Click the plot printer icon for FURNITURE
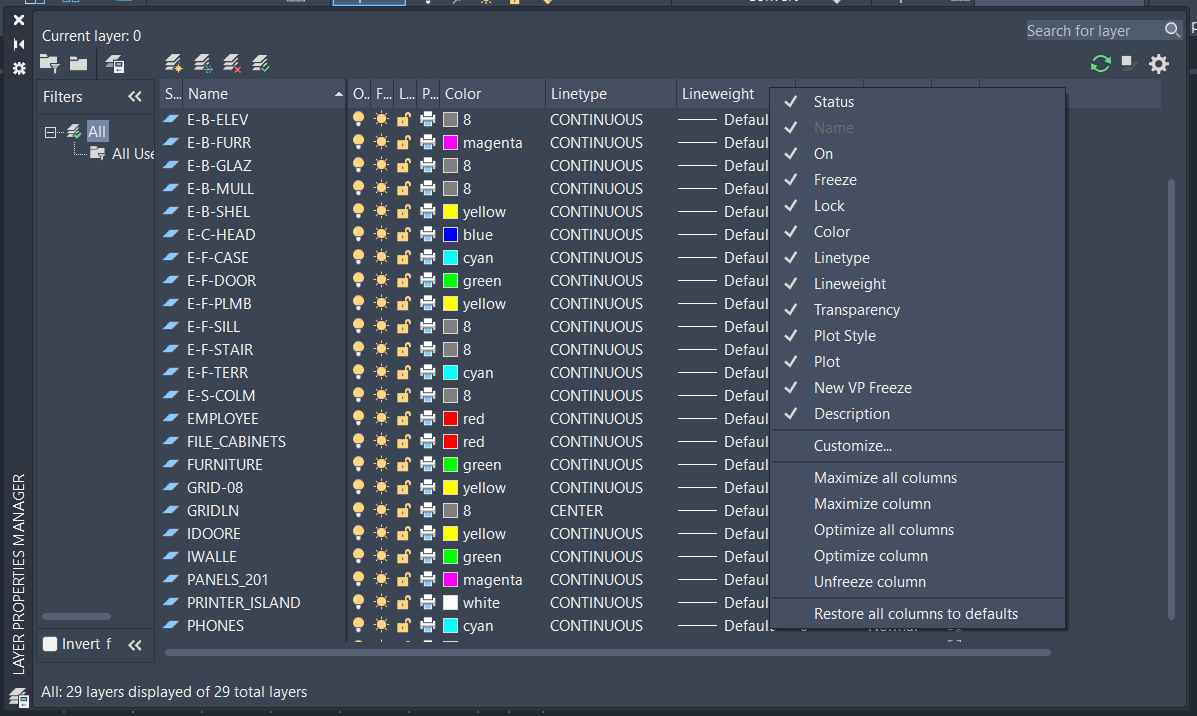This screenshot has height=716, width=1197. [428, 464]
